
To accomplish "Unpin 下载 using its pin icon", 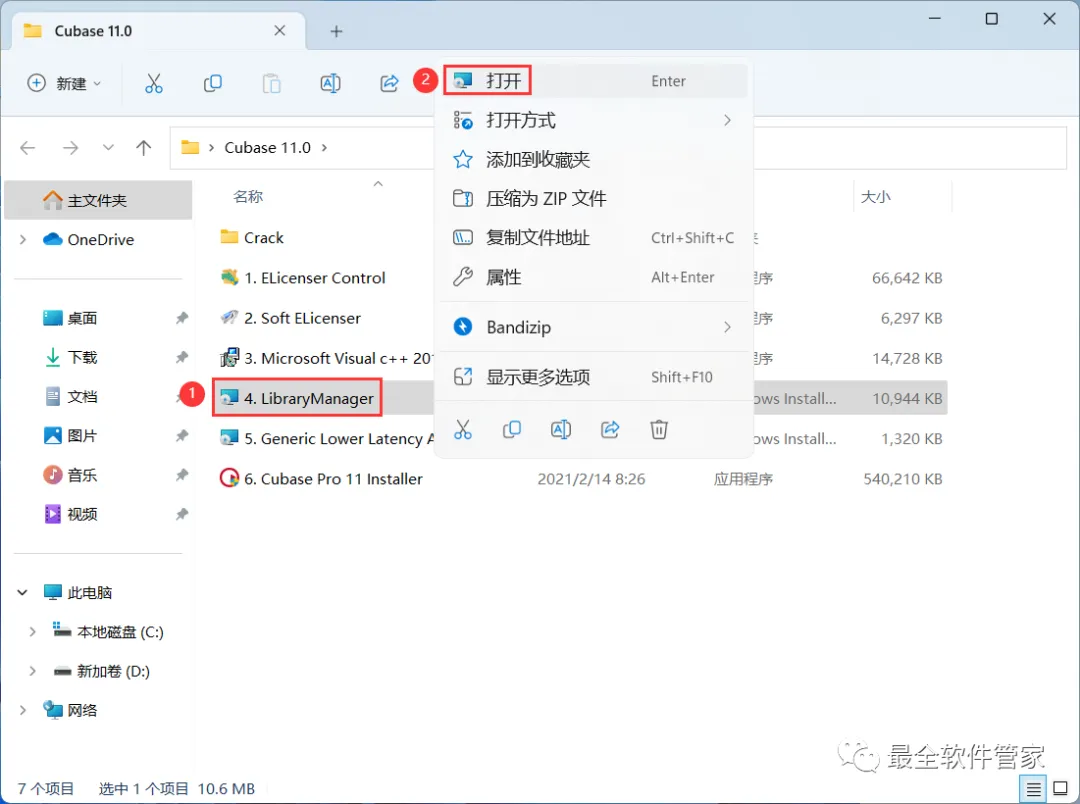I will [181, 358].
